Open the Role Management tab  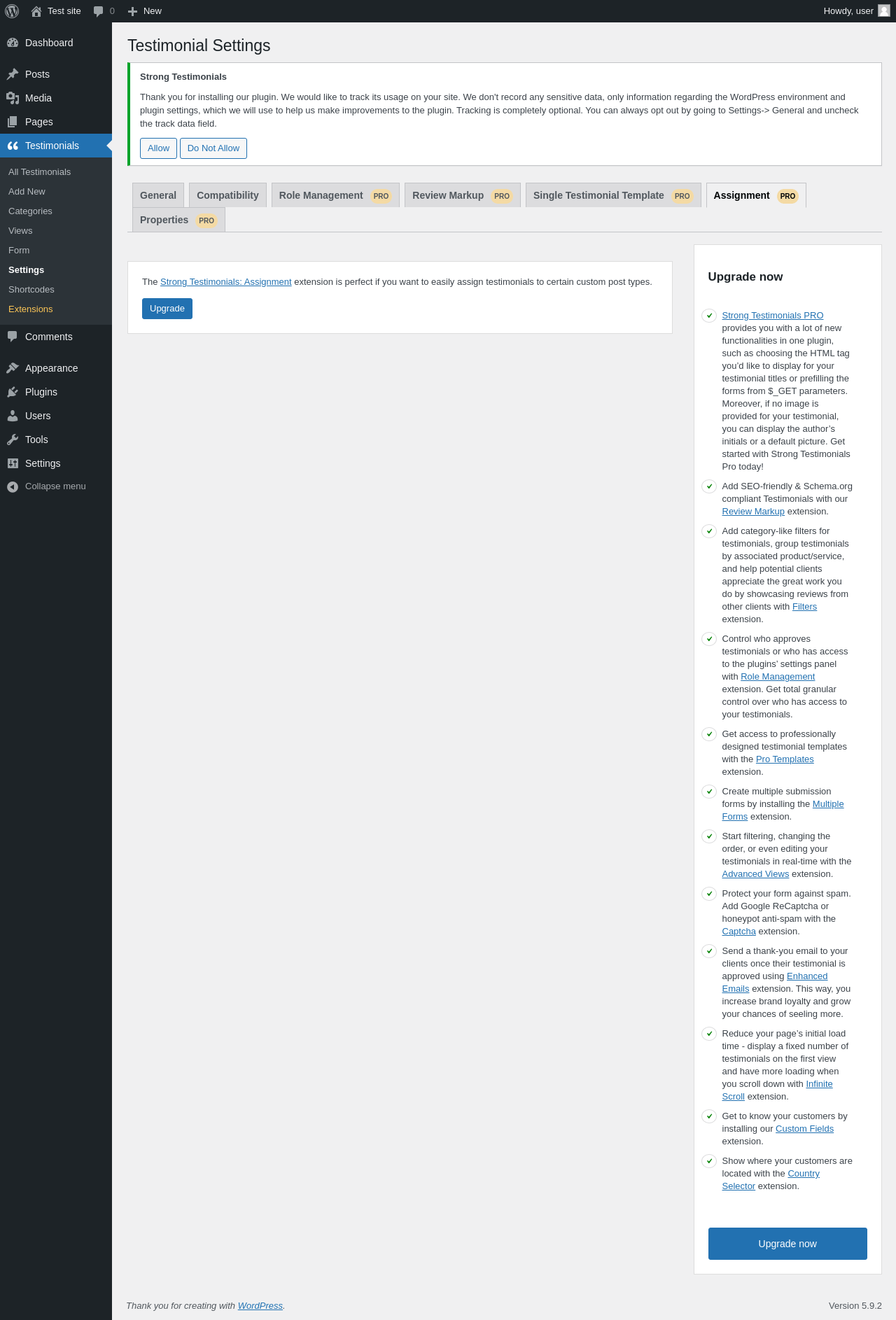tap(335, 195)
